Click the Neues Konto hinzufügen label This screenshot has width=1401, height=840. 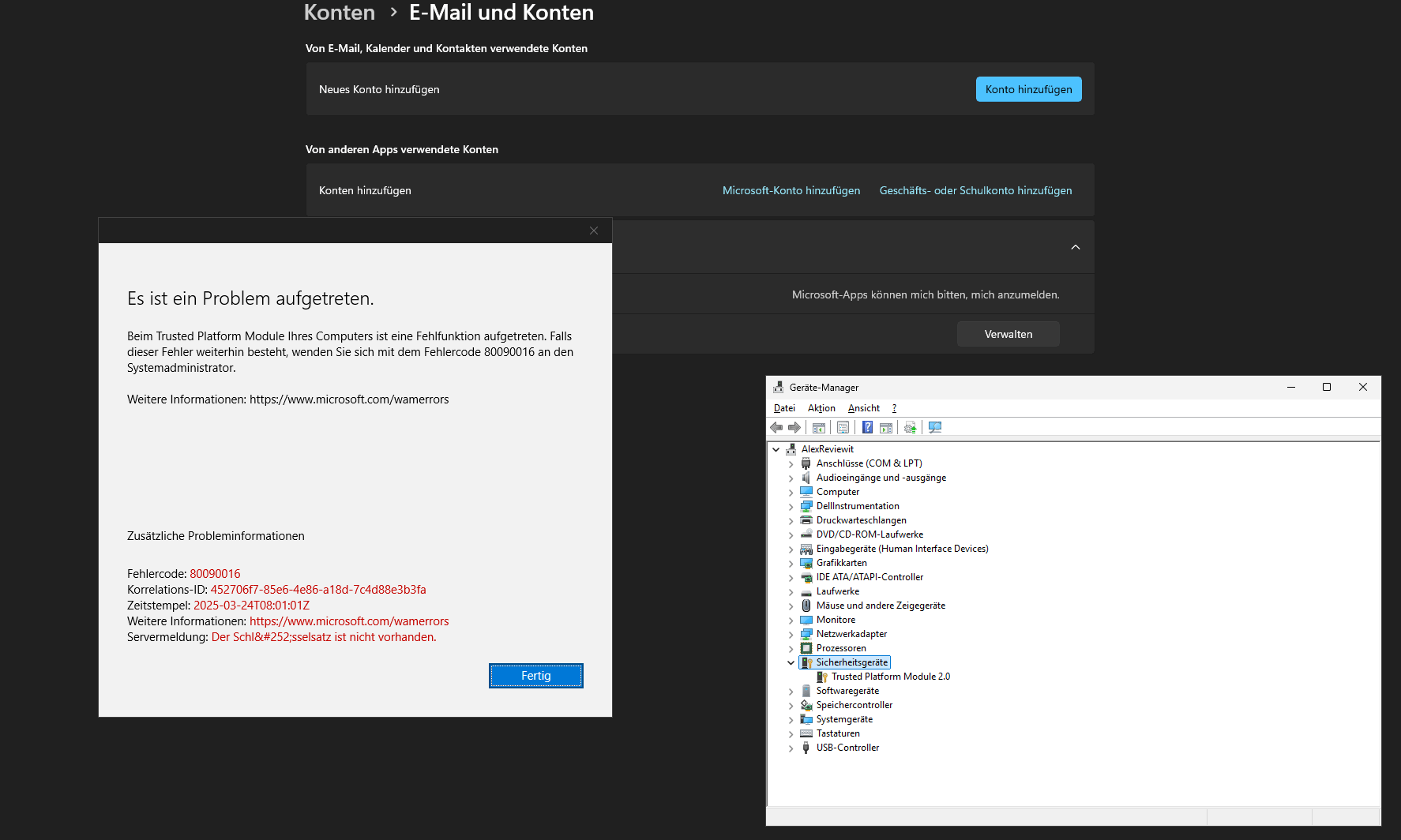tap(379, 89)
